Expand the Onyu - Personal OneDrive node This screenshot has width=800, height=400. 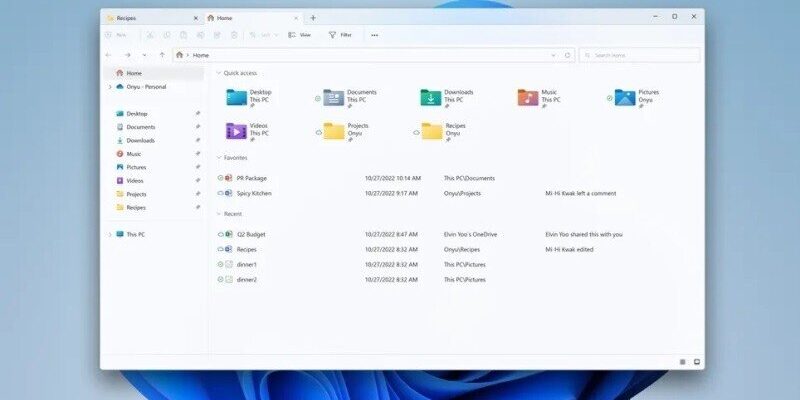pos(110,87)
